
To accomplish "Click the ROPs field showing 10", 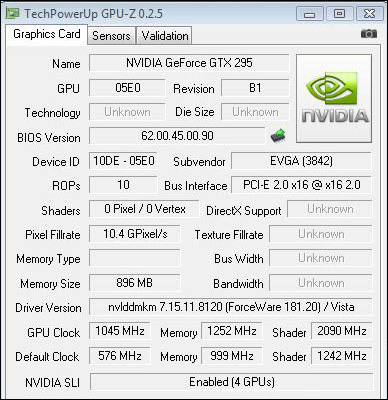I will point(123,185).
